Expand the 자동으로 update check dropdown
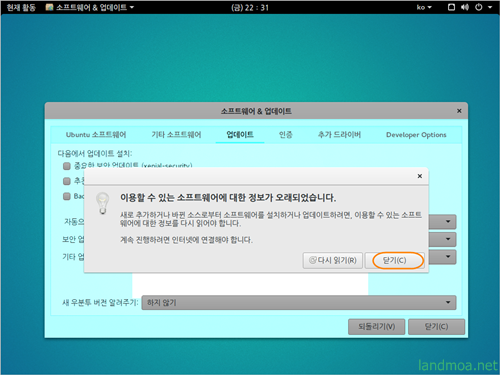500x375 pixels. 448,221
